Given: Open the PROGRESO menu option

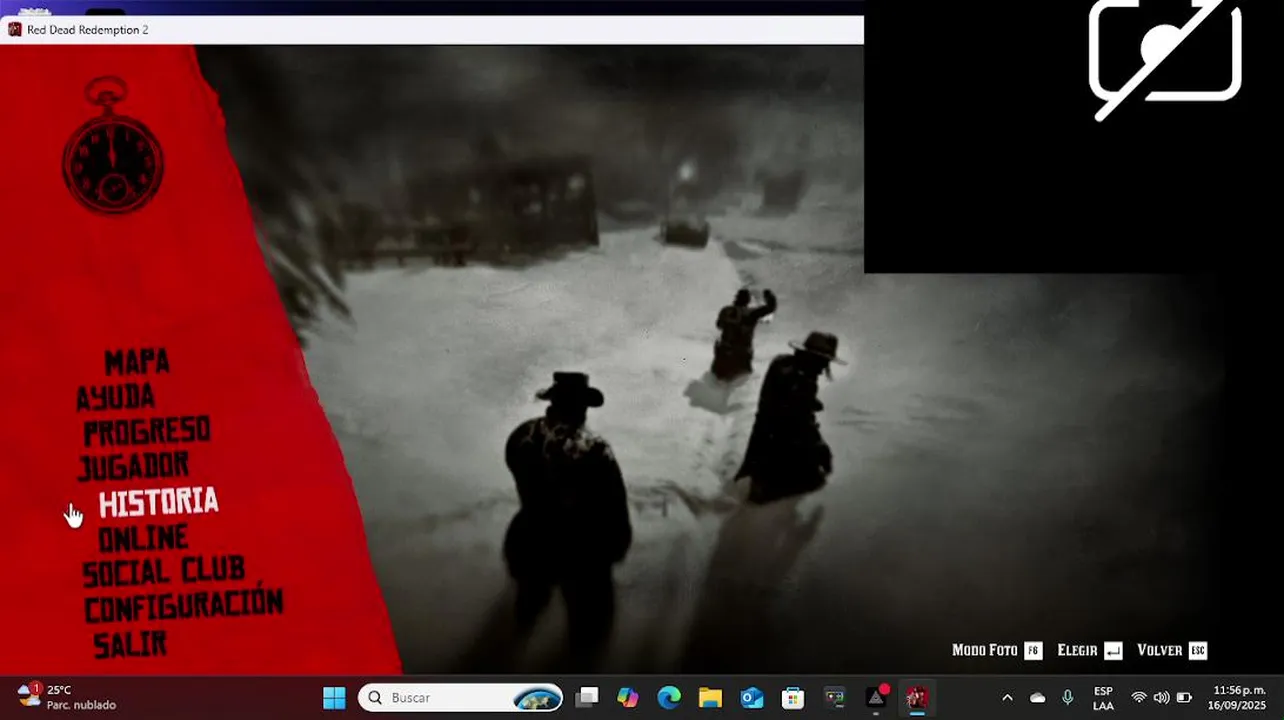Looking at the screenshot, I should point(147,431).
